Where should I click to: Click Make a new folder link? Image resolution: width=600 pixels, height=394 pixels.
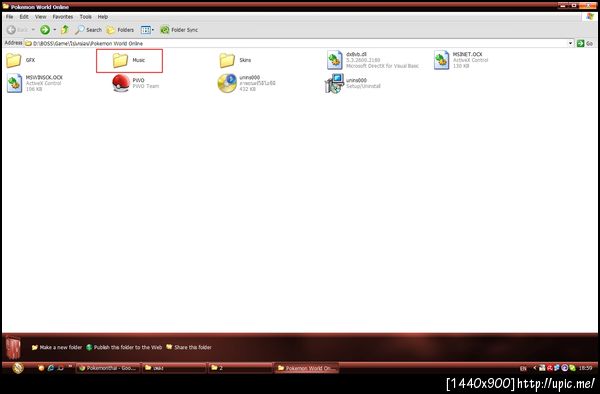pos(57,347)
